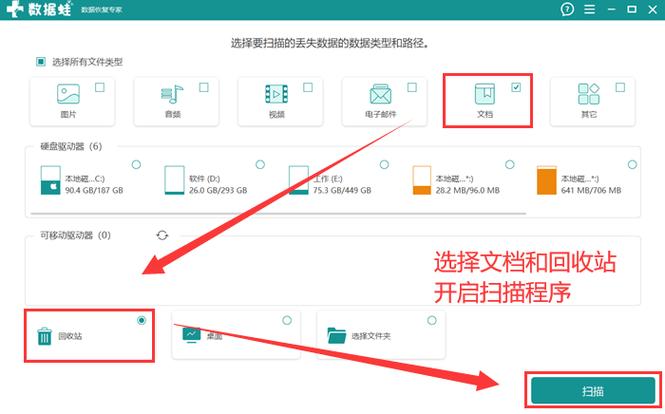Click the 26.0 GB/293 GB capacity text
Viewport: 665px width, 414px height.
[218, 190]
